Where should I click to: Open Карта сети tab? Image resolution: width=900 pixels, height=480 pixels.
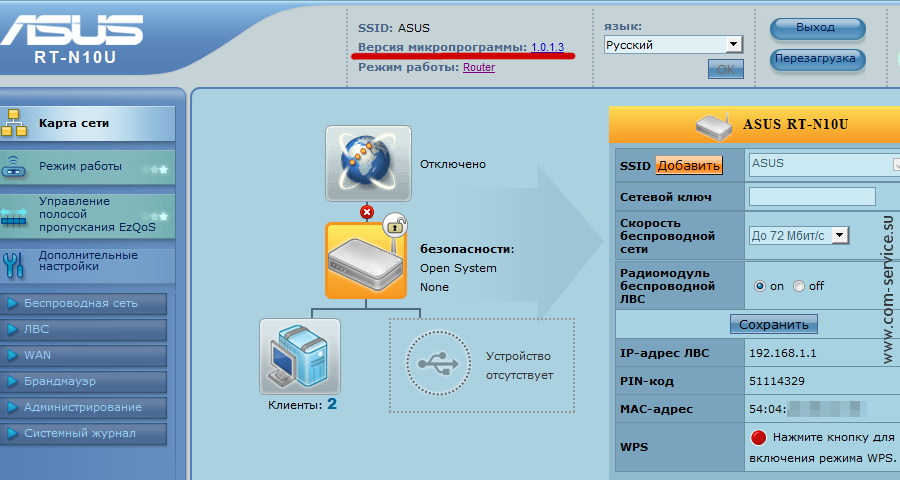pyautogui.click(x=87, y=123)
